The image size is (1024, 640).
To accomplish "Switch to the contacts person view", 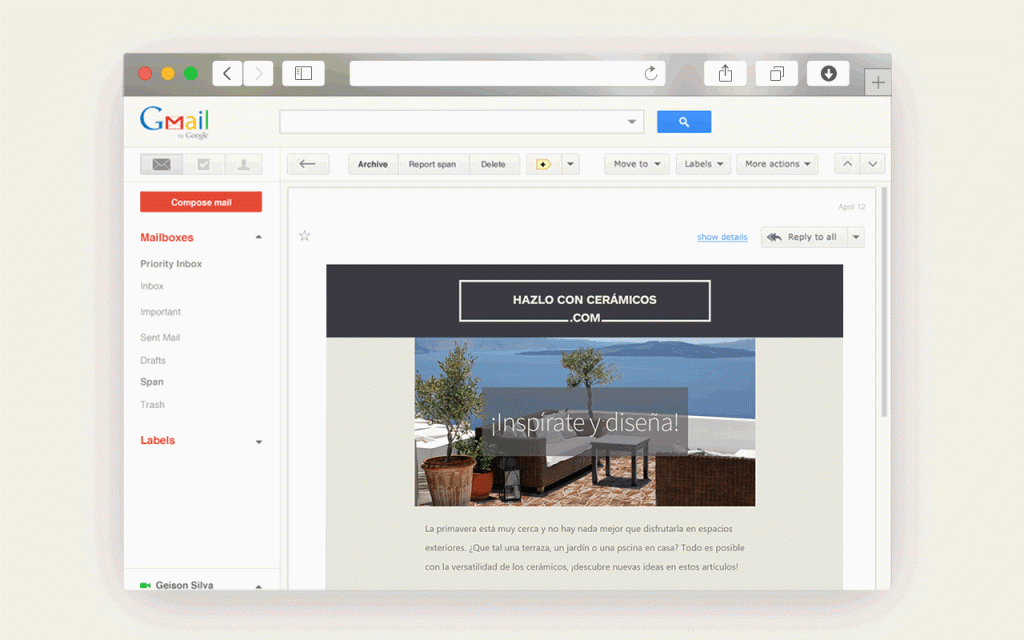I will 244,165.
